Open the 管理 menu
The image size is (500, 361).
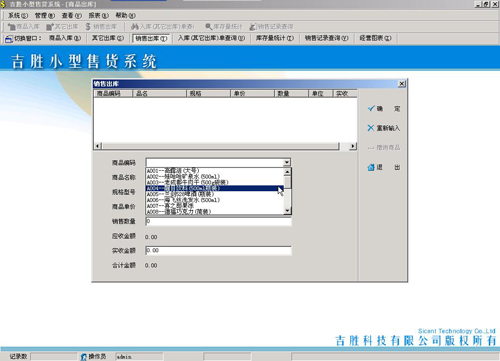pos(45,15)
